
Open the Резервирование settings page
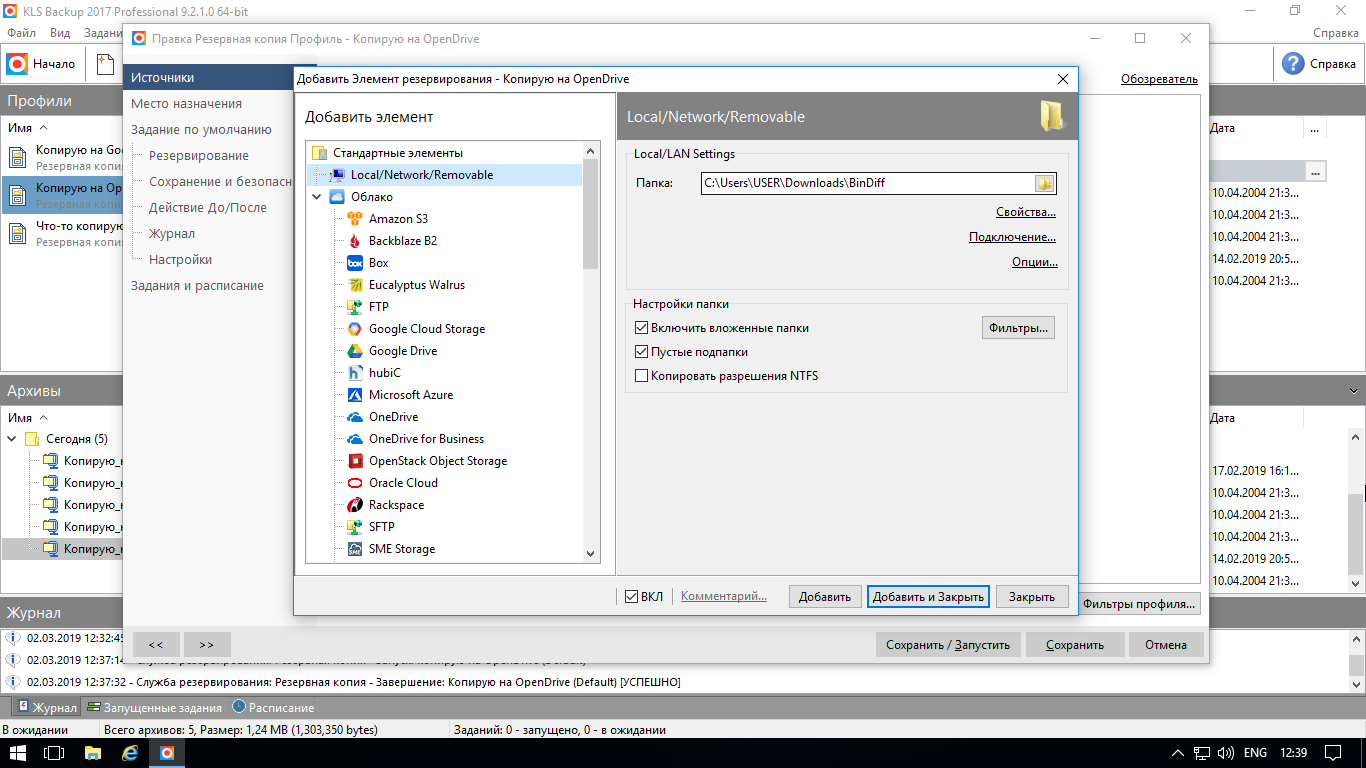[199, 156]
